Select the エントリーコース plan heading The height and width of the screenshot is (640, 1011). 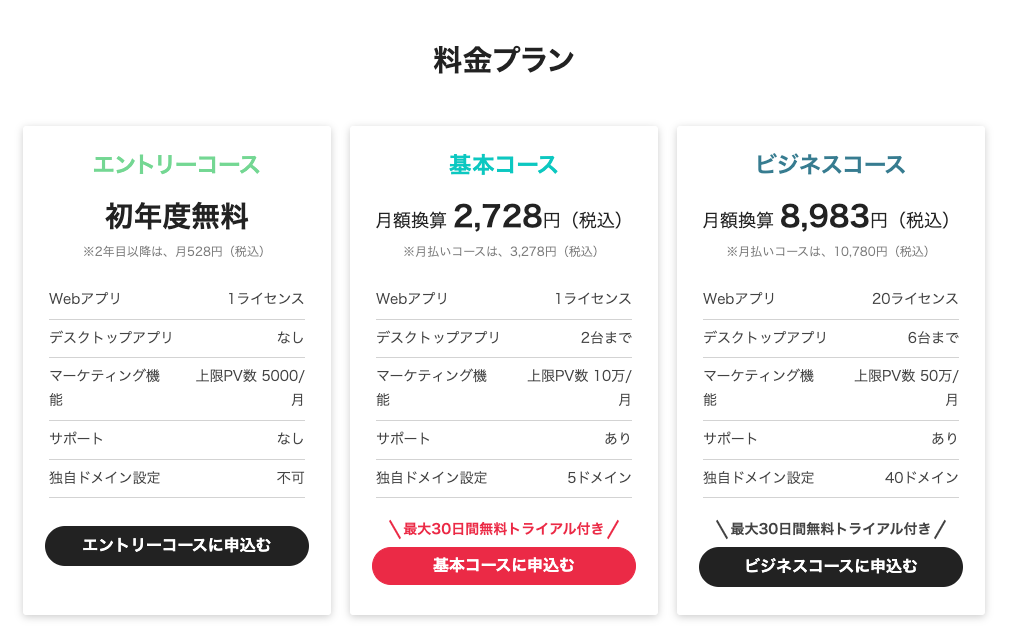click(177, 164)
